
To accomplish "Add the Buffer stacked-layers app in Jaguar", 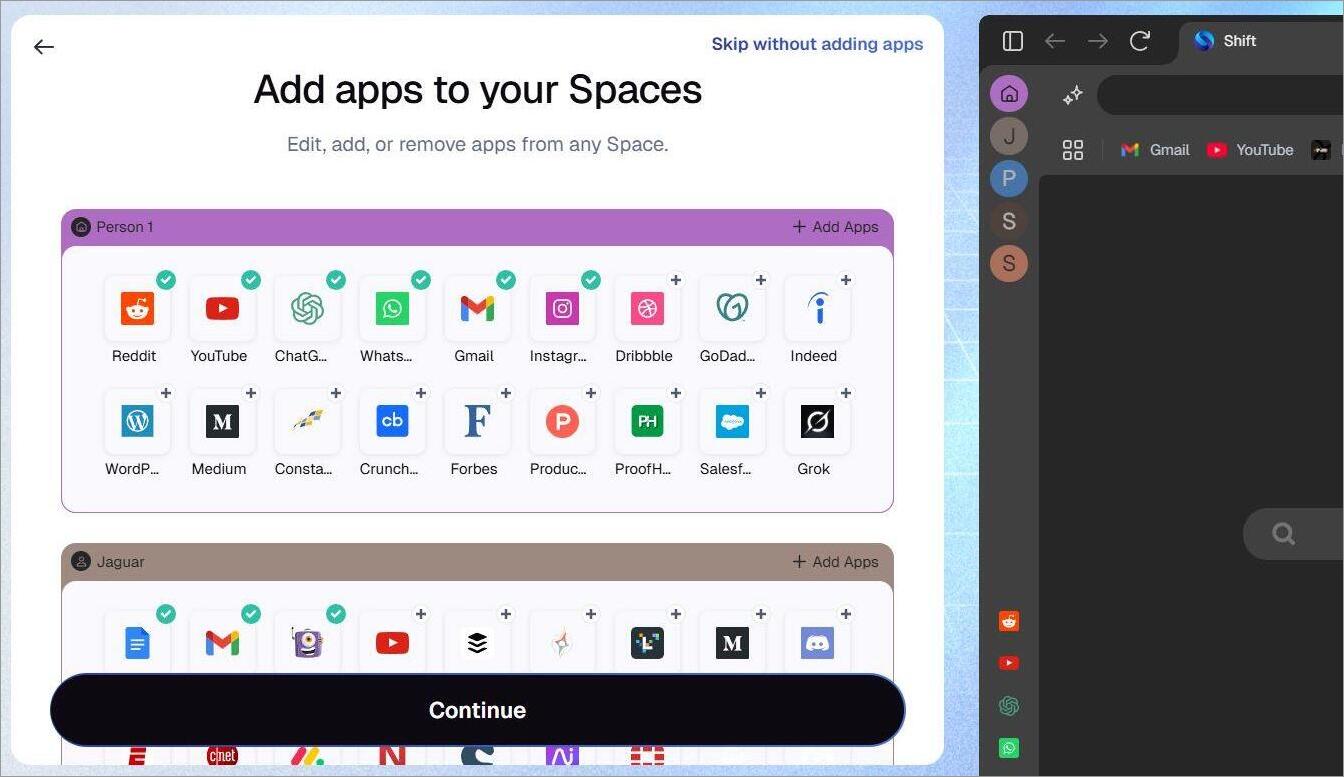I will [506, 614].
